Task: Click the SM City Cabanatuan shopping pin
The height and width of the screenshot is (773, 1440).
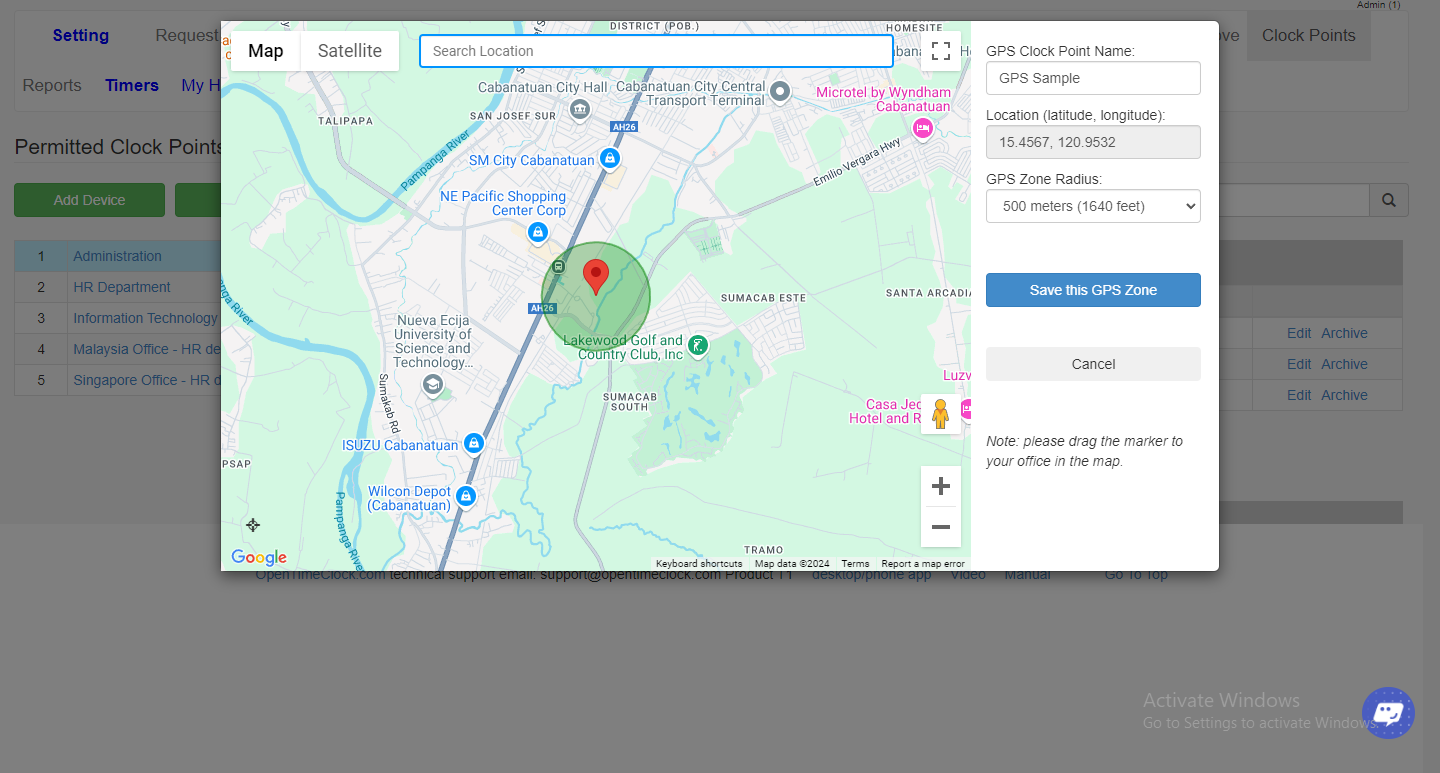Action: tap(610, 159)
